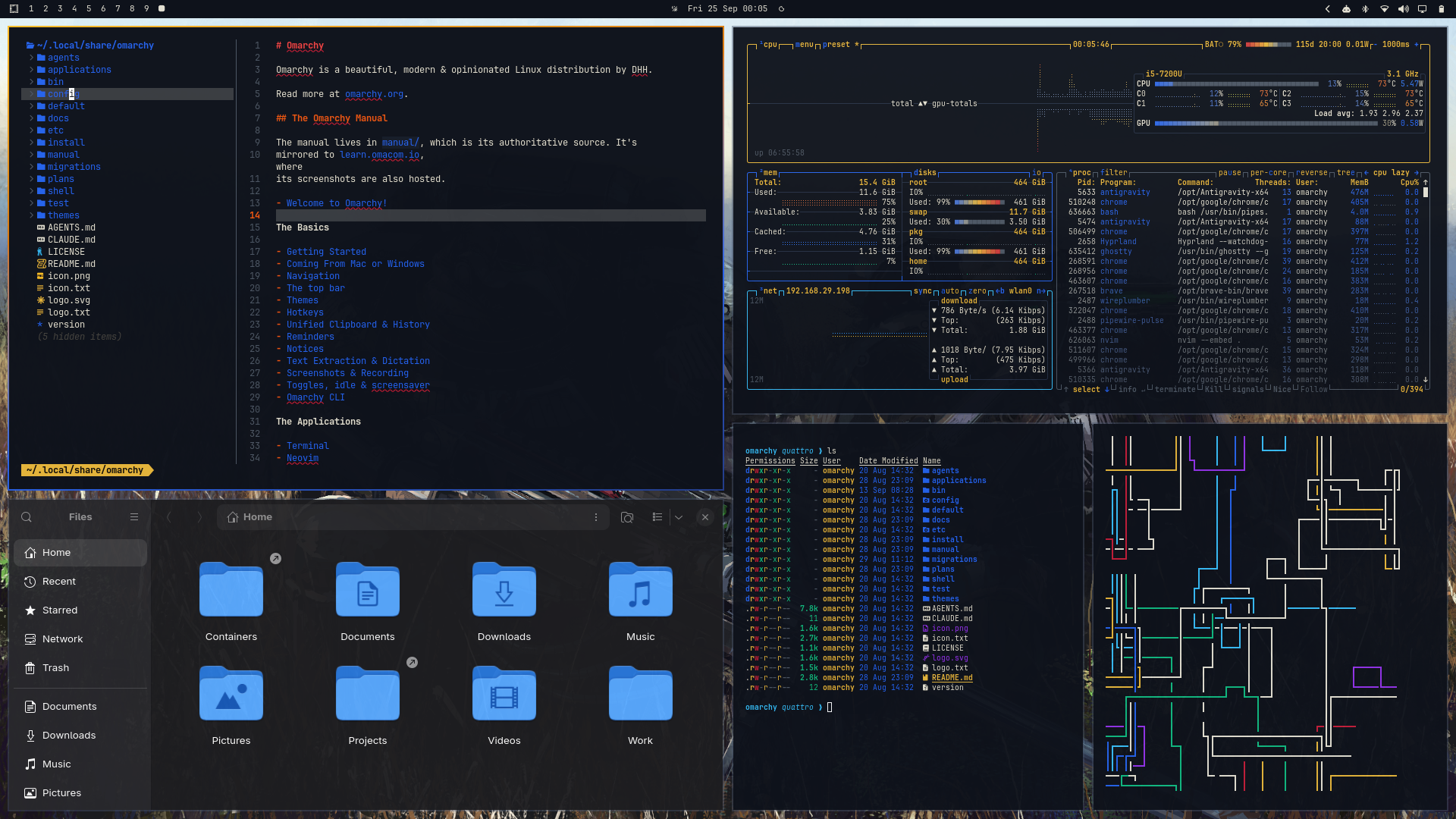This screenshot has width=1456, height=819.
Task: Open Bluetooth settings from top bar
Action: coord(1365,9)
